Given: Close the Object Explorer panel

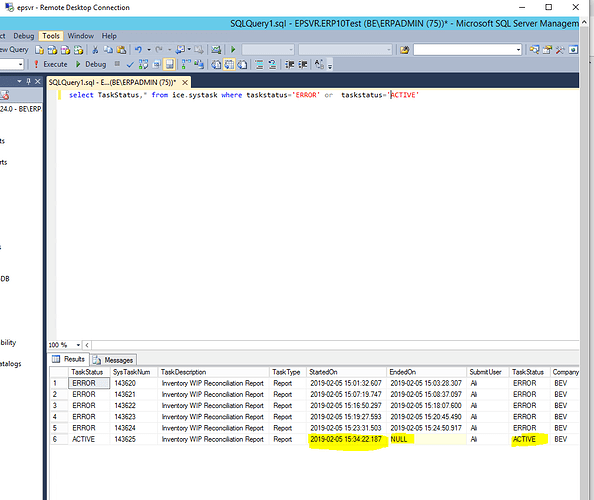Looking at the screenshot, I should (38, 81).
